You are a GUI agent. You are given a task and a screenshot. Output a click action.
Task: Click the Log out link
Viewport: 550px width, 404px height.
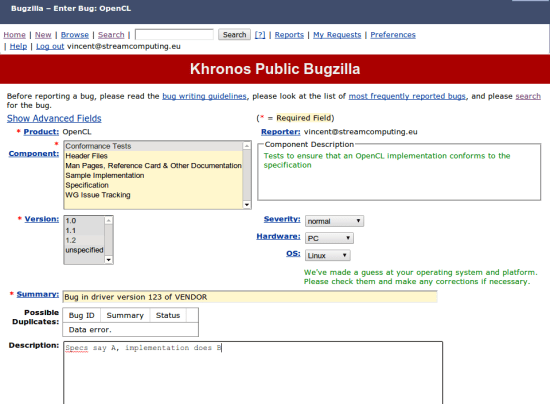[x=50, y=46]
